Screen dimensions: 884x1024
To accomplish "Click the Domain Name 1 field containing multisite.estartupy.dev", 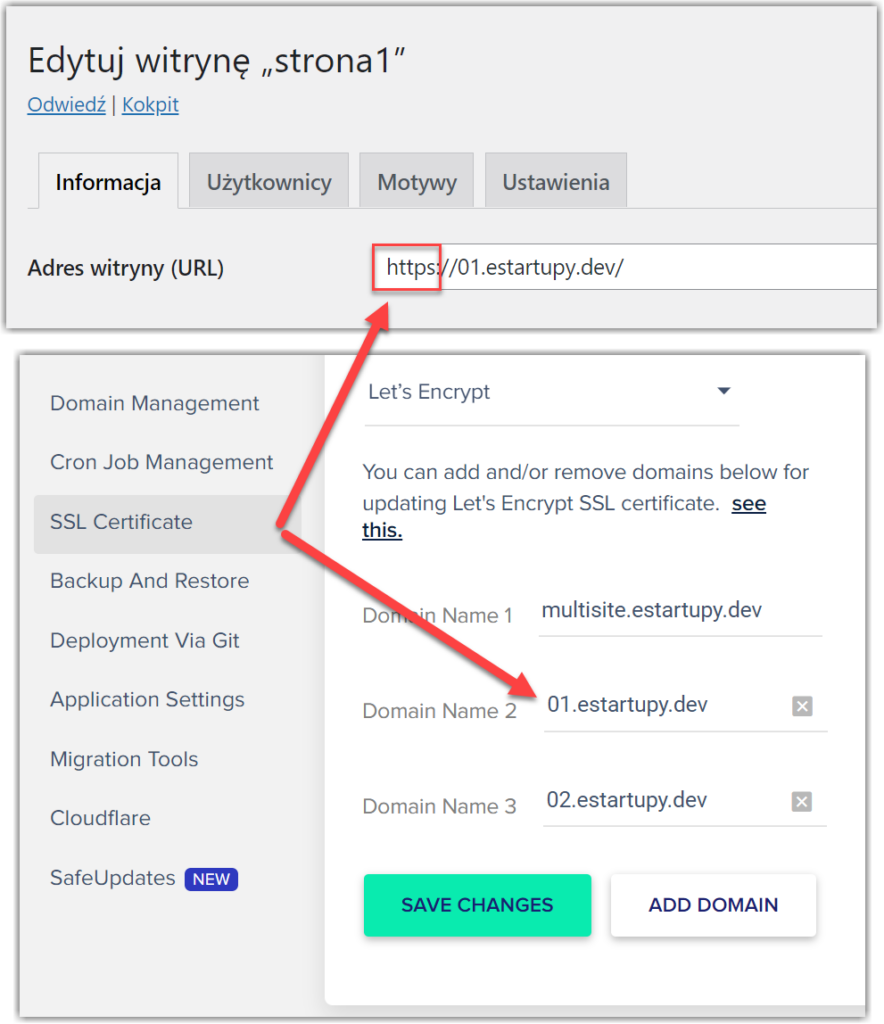I will coord(650,609).
